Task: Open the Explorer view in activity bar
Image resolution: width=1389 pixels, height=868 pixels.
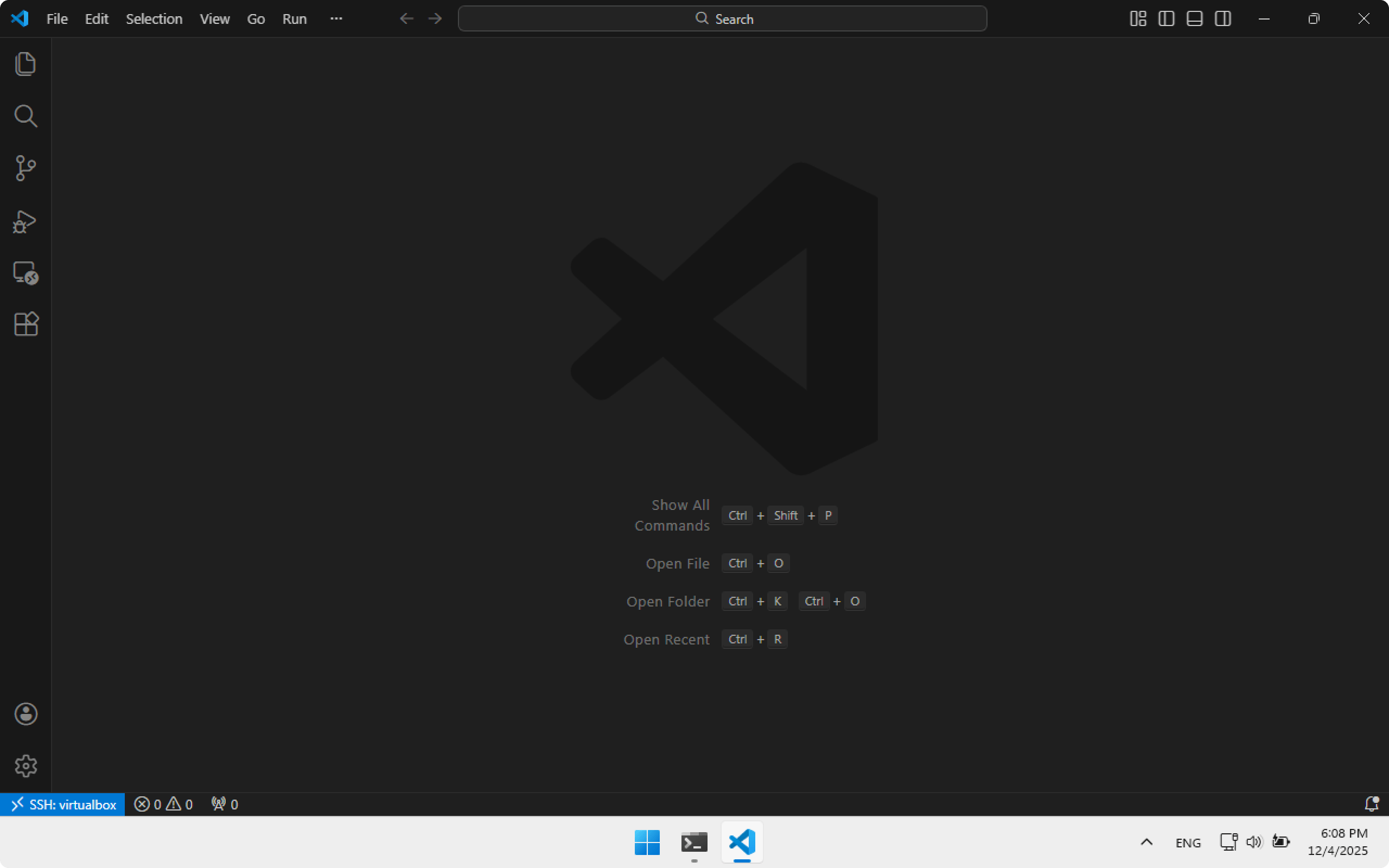Action: pyautogui.click(x=26, y=63)
